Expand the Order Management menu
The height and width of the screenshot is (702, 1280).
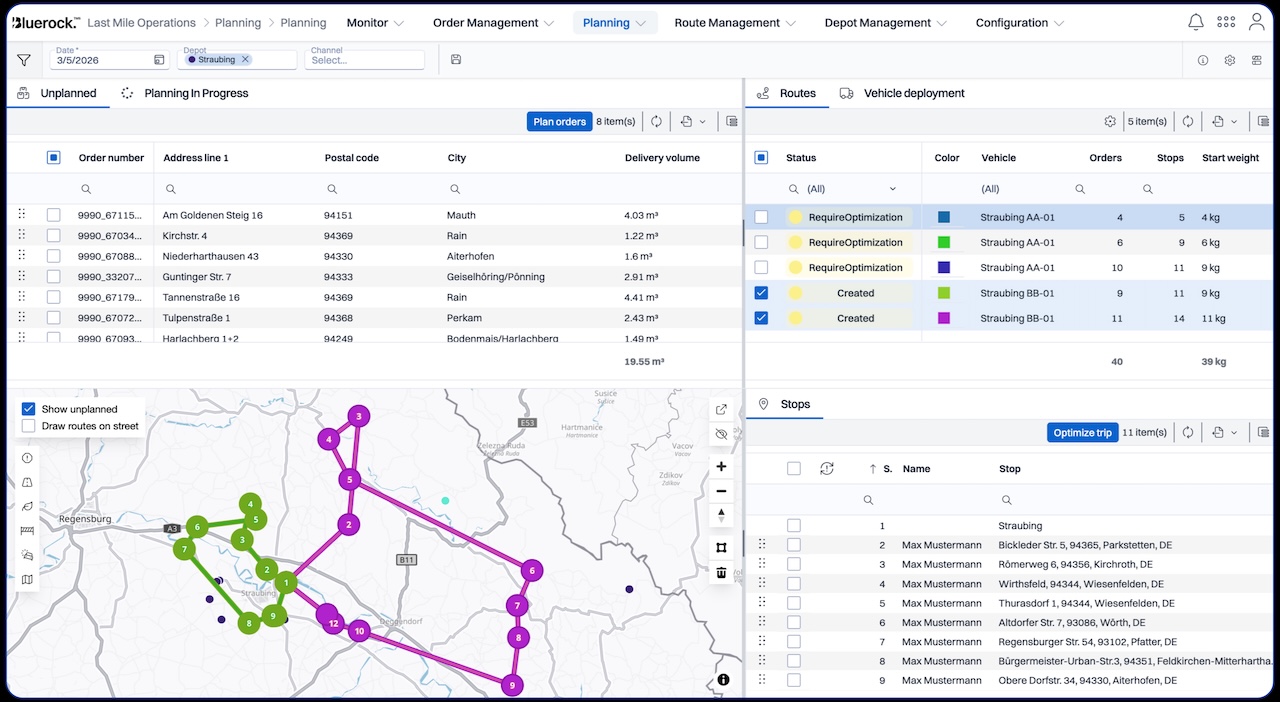493,23
